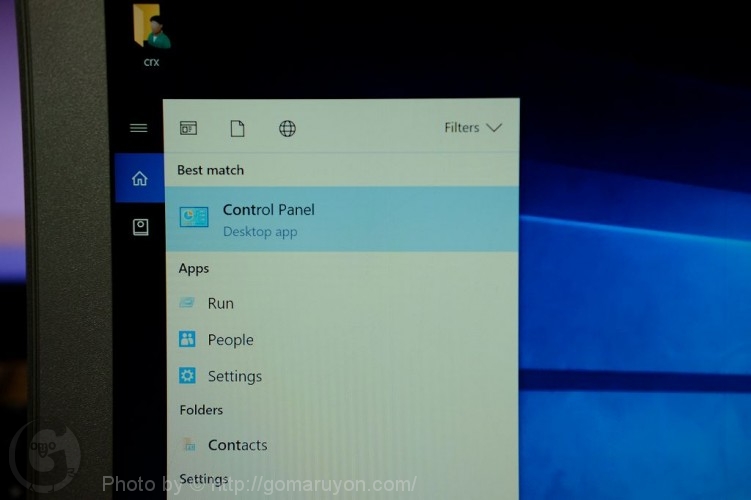Click the Run icon
Screen dimensions: 751x500
click(x=187, y=303)
